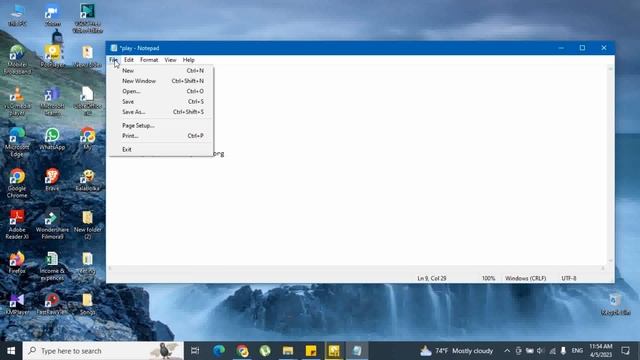Open Page Setup... from File menu

tap(161, 126)
